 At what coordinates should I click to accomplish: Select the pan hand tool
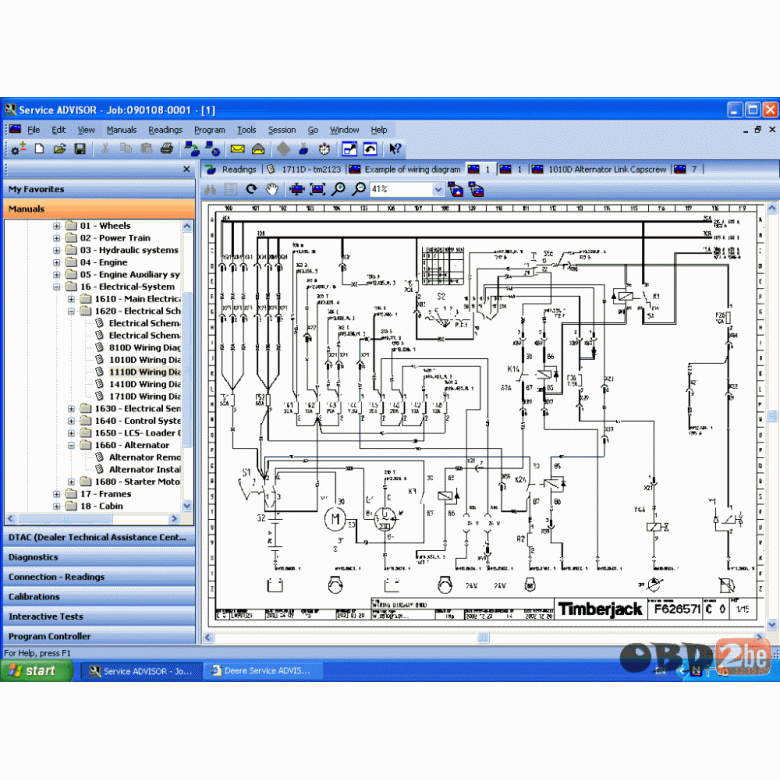[x=272, y=189]
